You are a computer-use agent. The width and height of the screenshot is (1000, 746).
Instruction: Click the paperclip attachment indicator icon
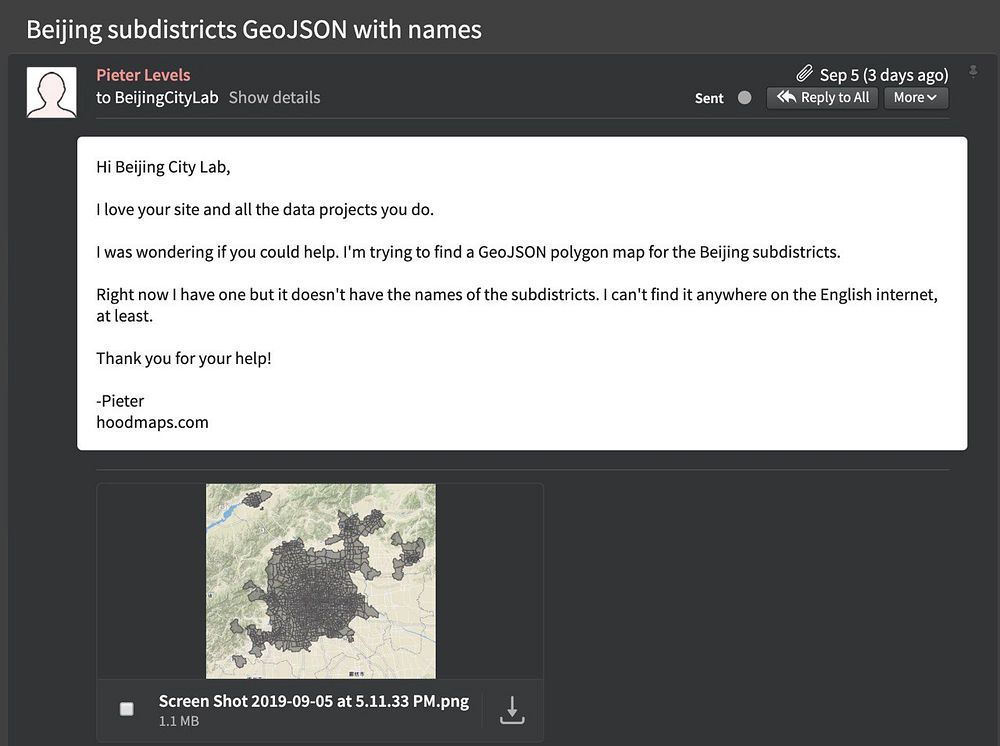click(x=805, y=75)
